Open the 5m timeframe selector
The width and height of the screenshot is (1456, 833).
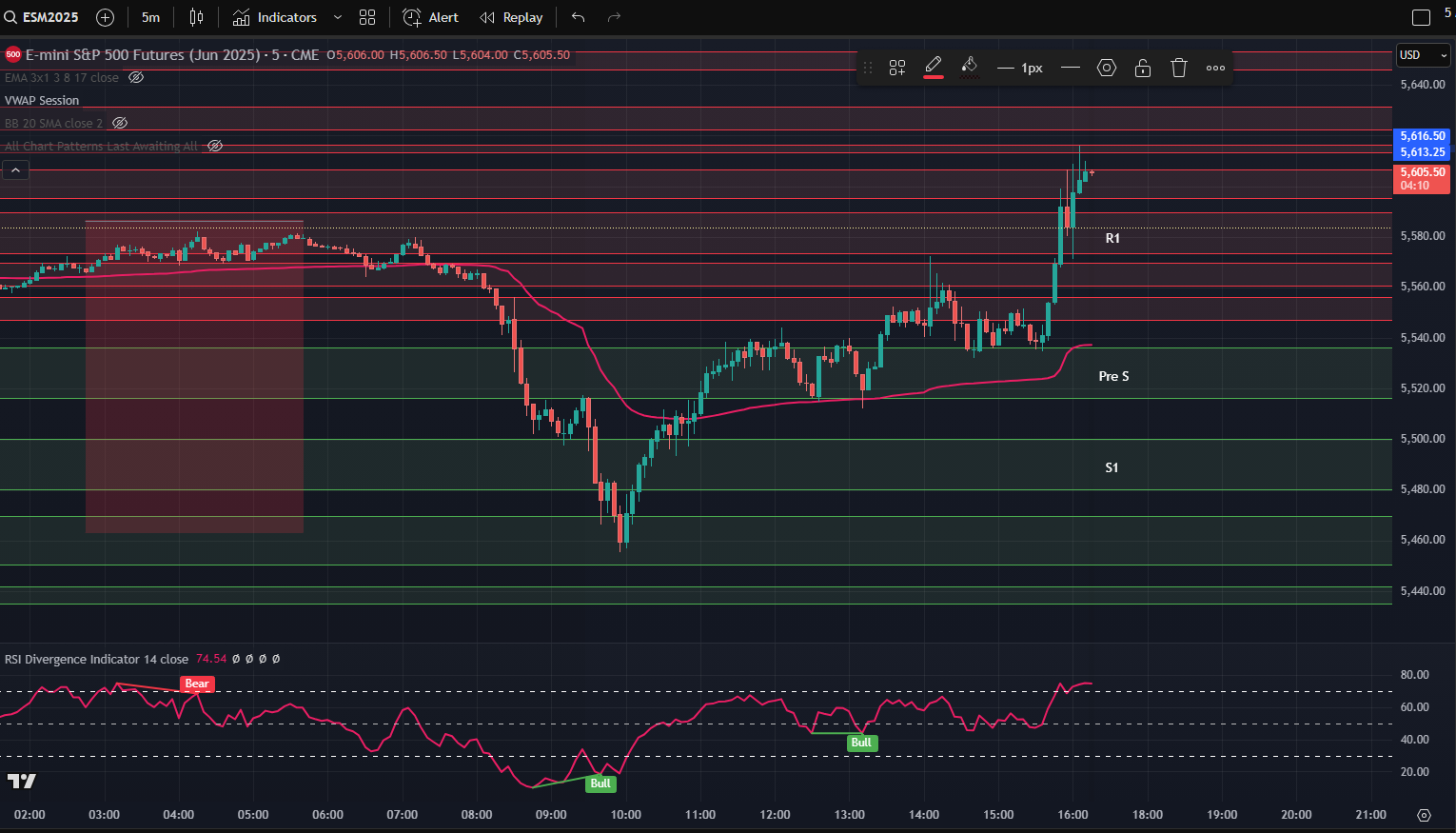click(x=150, y=17)
